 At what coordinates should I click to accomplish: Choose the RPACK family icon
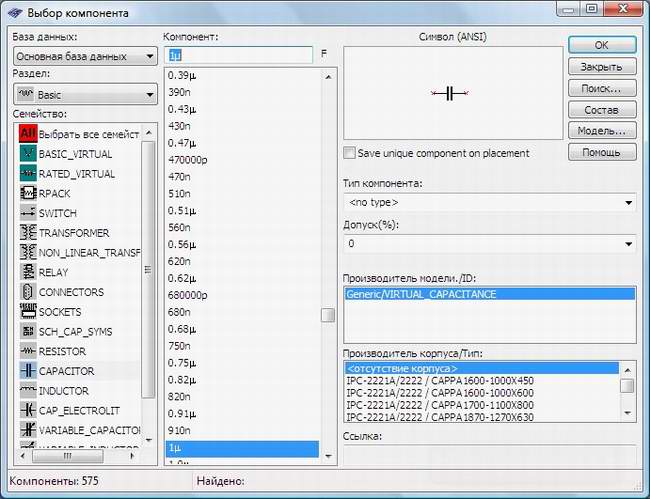pos(28,193)
